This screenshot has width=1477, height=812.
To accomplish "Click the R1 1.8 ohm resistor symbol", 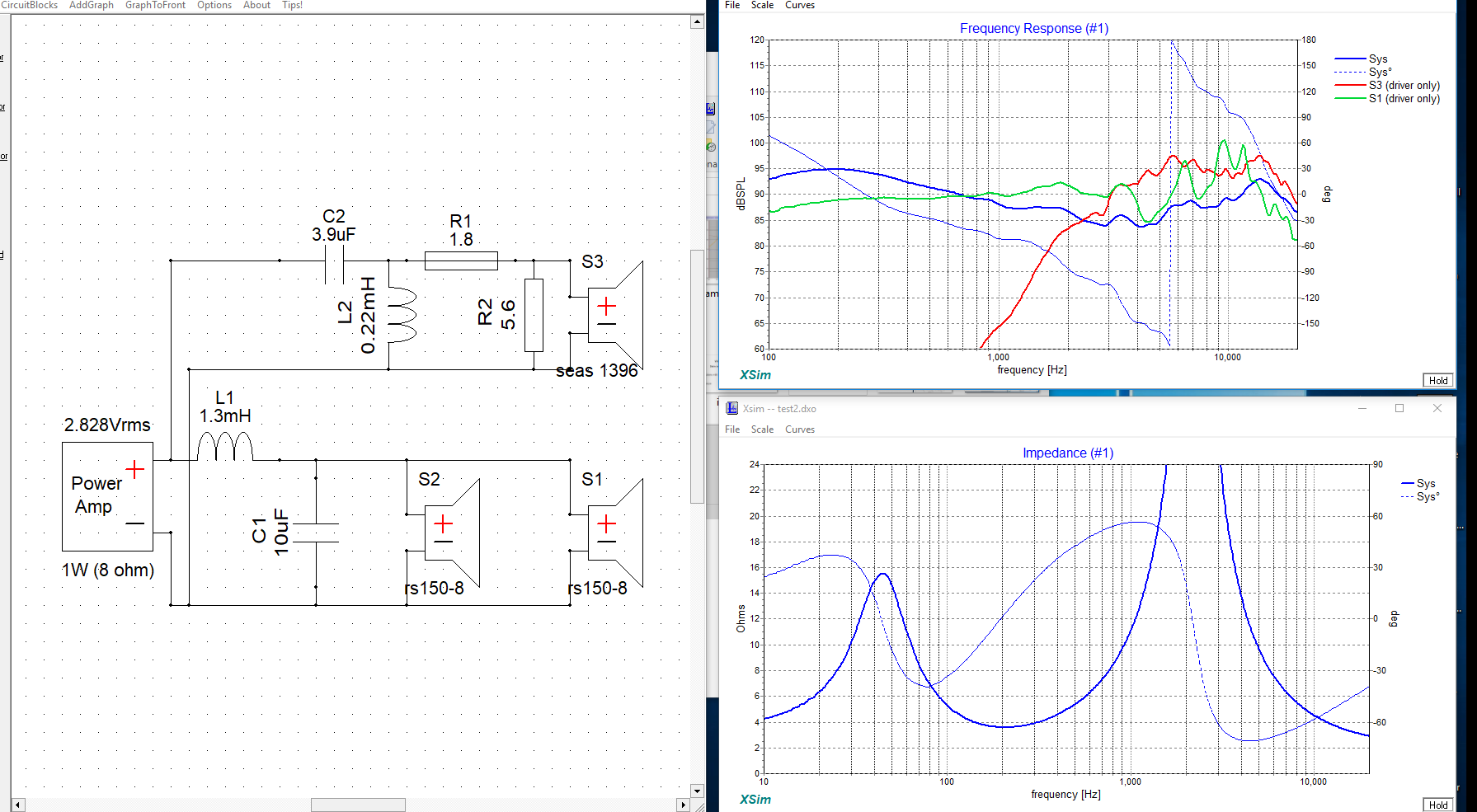I will pyautogui.click(x=461, y=261).
